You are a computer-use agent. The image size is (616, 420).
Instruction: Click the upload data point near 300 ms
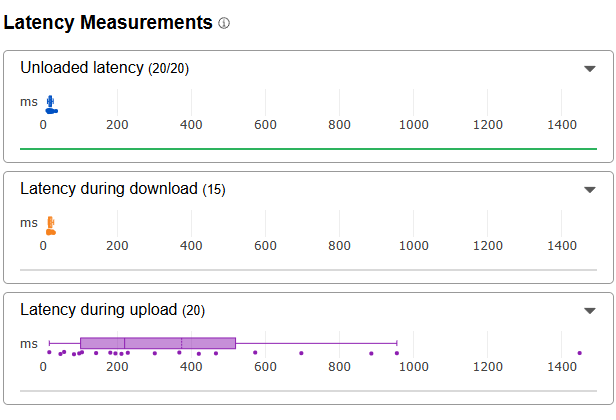[x=155, y=353]
